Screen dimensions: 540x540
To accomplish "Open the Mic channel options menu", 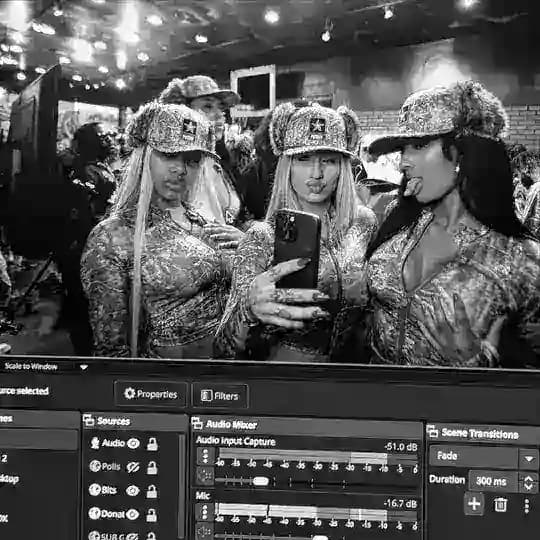I will tap(206, 512).
